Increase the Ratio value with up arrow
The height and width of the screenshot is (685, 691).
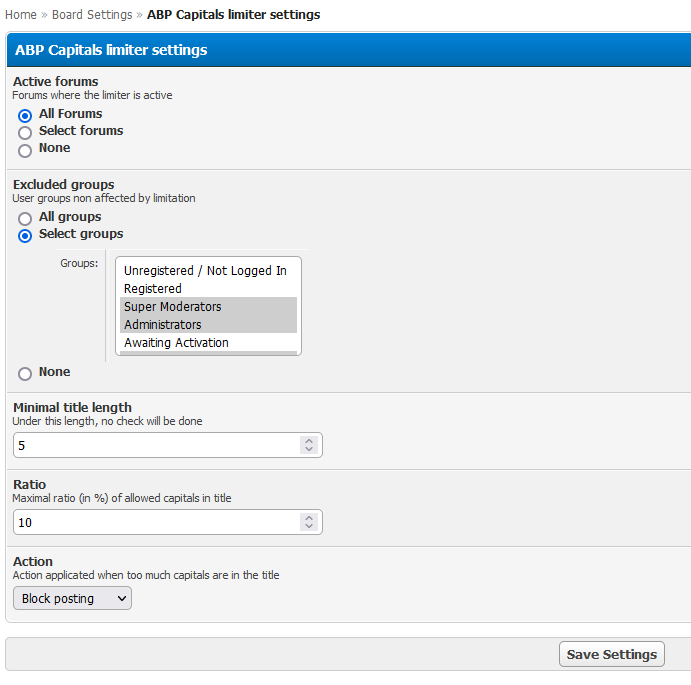tap(309, 517)
